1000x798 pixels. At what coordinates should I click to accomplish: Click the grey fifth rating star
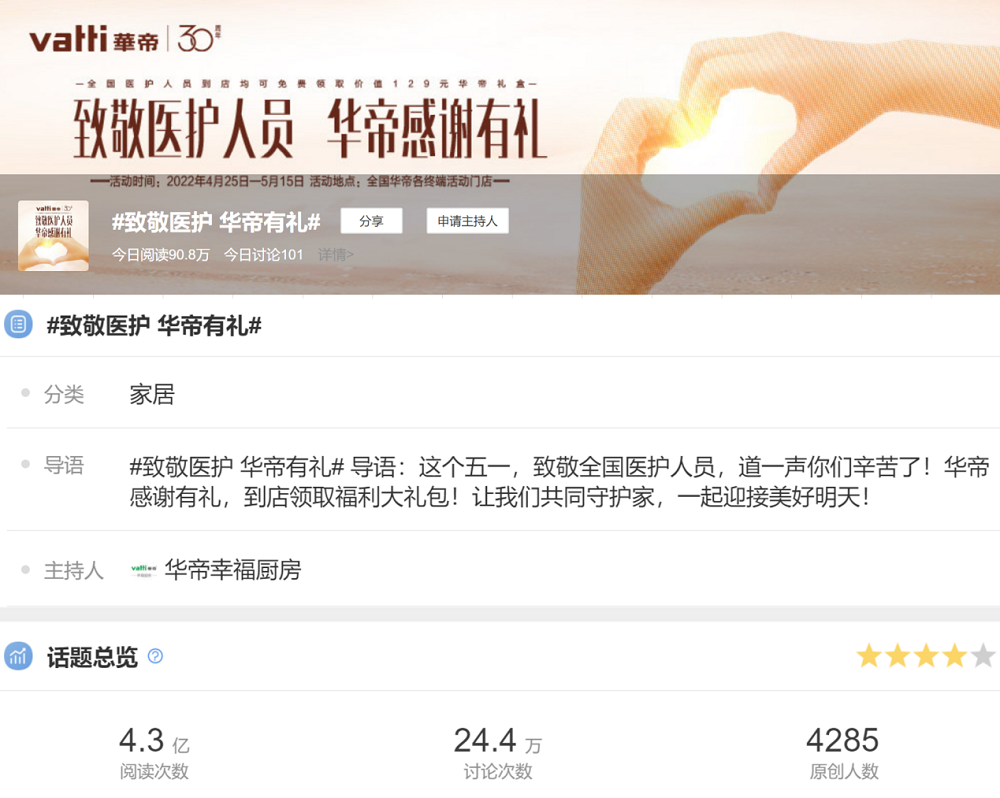(983, 656)
